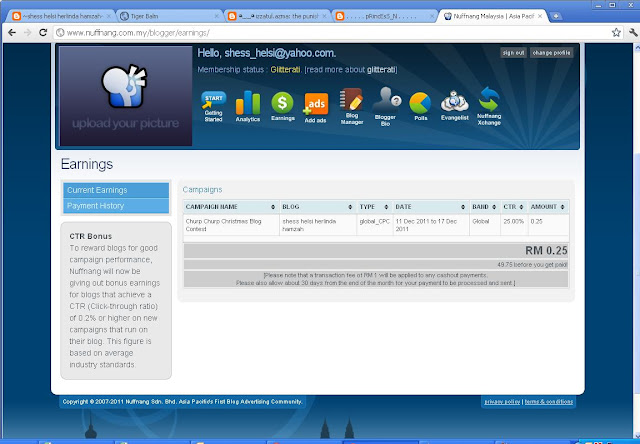Open the Blog Manager notebook icon
Image resolution: width=640 pixels, height=444 pixels.
351,107
